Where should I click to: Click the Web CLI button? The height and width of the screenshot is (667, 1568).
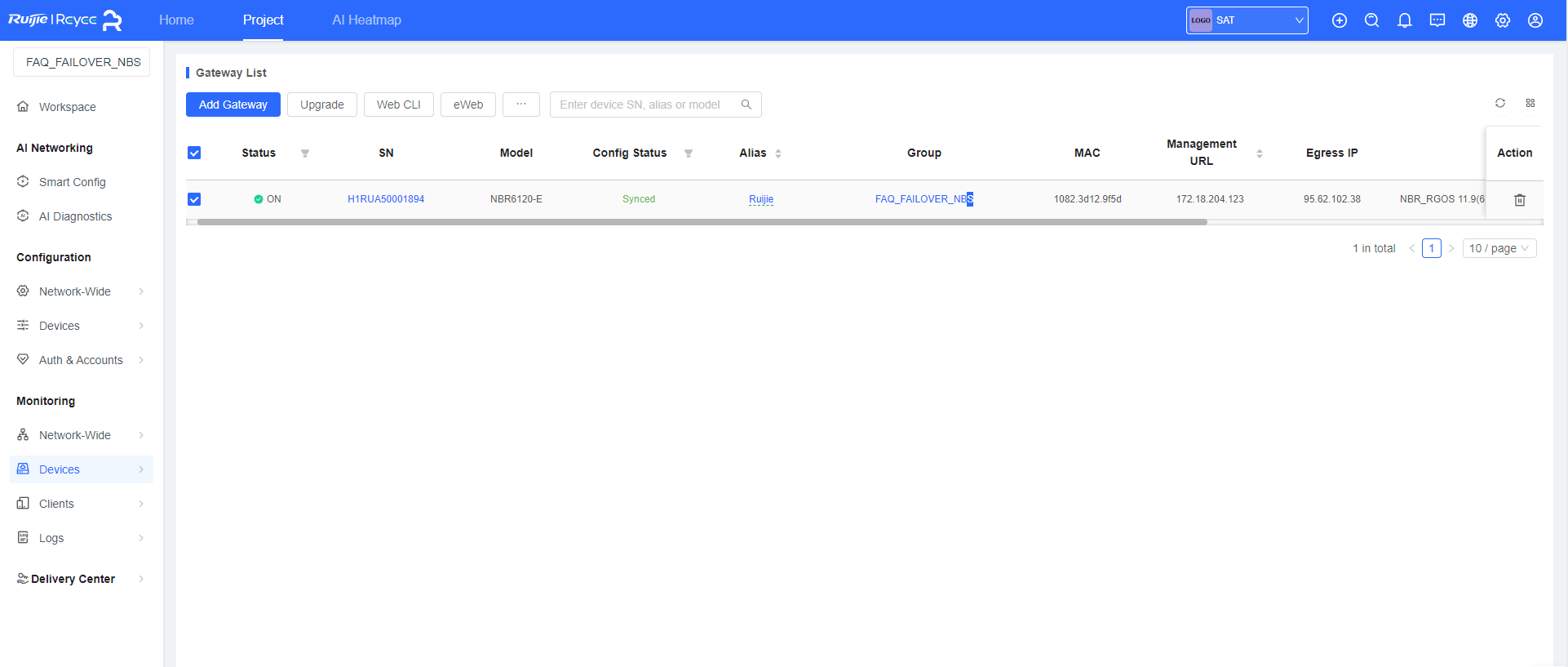[x=399, y=104]
